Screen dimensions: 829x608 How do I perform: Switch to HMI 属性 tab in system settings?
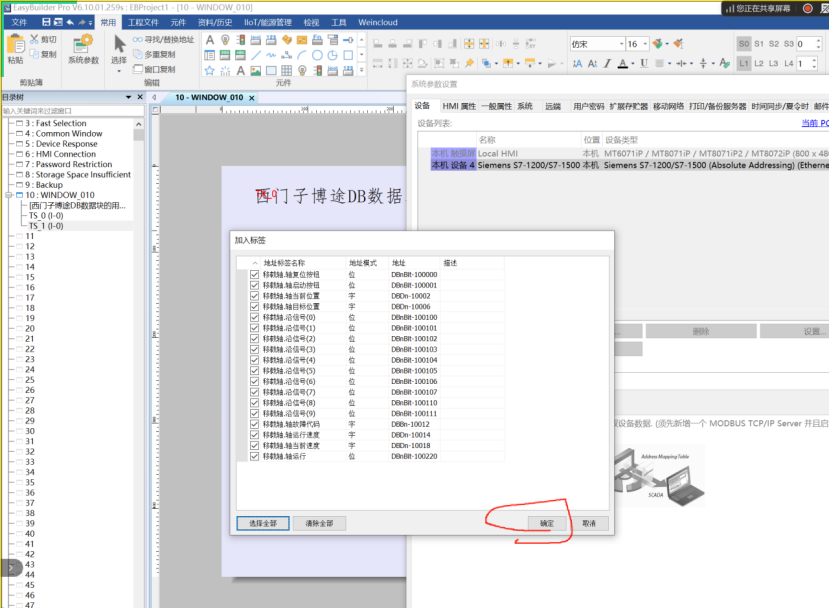click(x=459, y=106)
